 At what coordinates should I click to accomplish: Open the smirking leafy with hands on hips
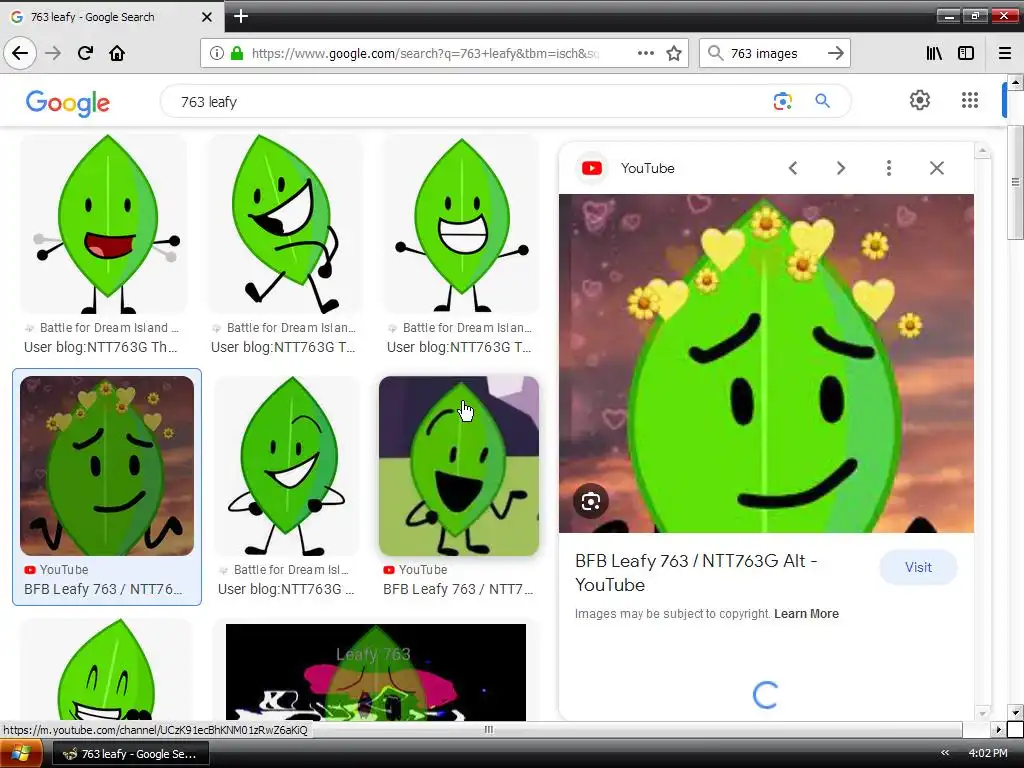(287, 466)
